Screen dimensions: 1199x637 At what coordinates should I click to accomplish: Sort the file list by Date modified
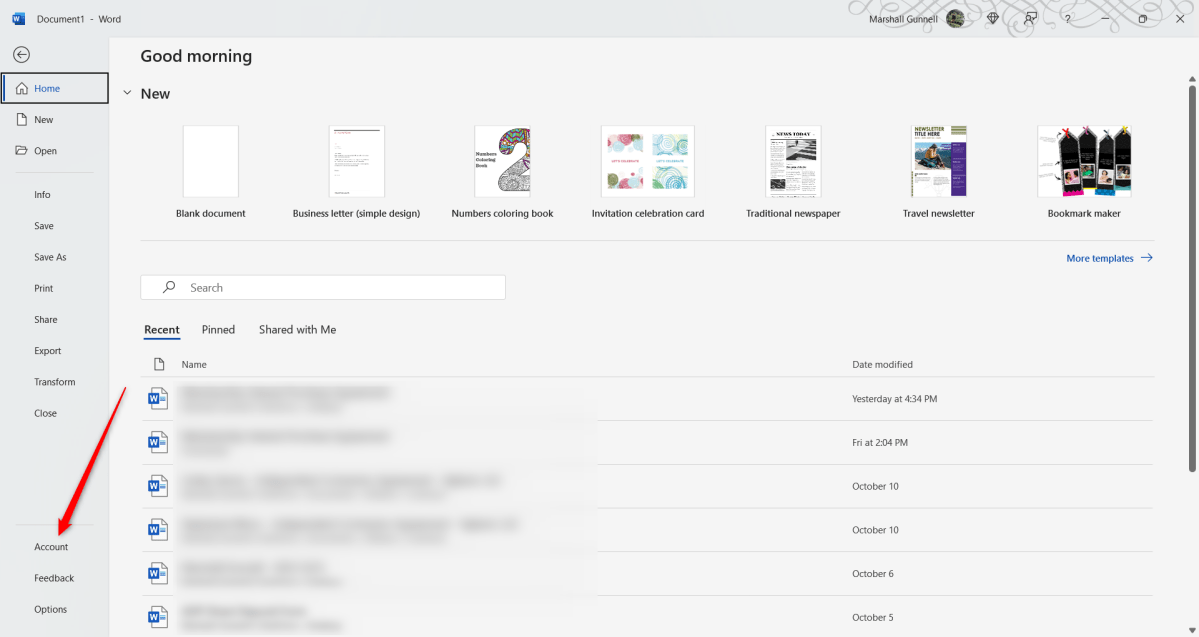(881, 365)
